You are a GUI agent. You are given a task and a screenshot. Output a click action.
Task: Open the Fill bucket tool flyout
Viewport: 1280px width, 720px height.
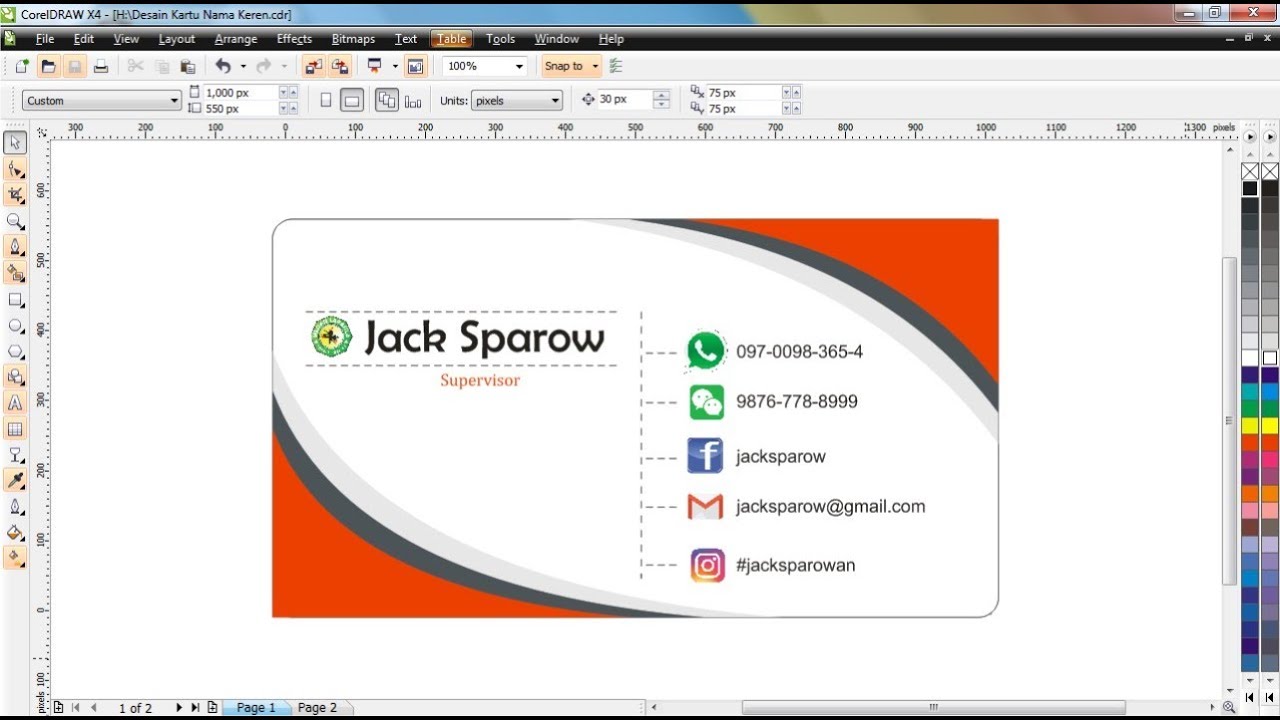pos(15,533)
